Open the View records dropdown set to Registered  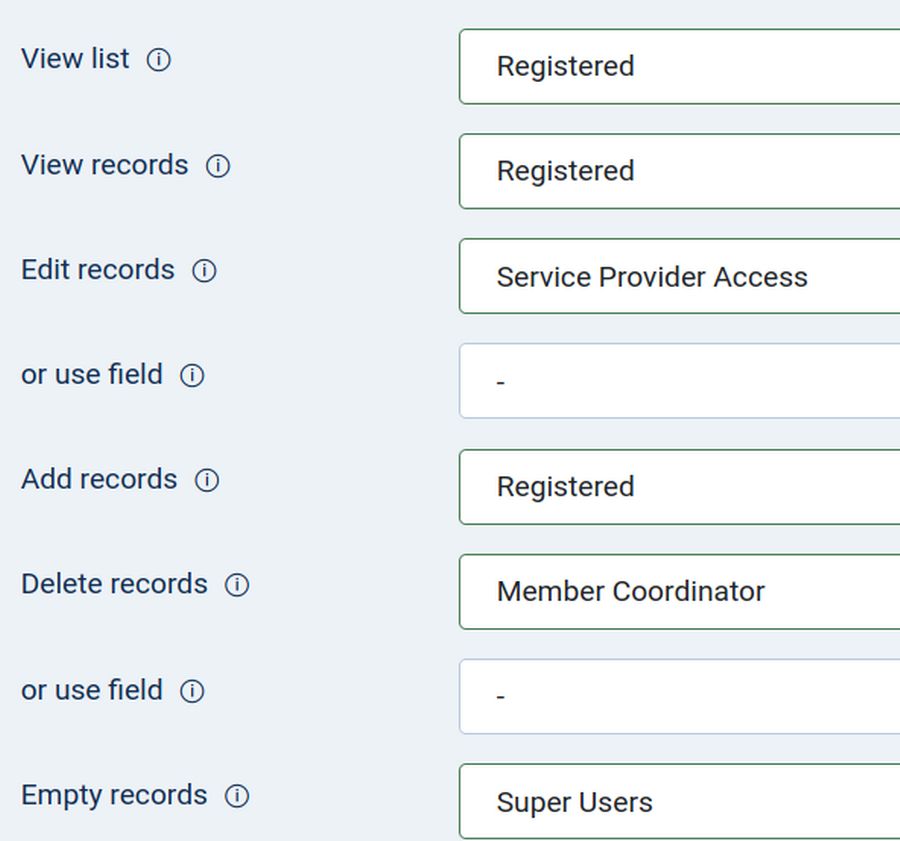[x=680, y=171]
